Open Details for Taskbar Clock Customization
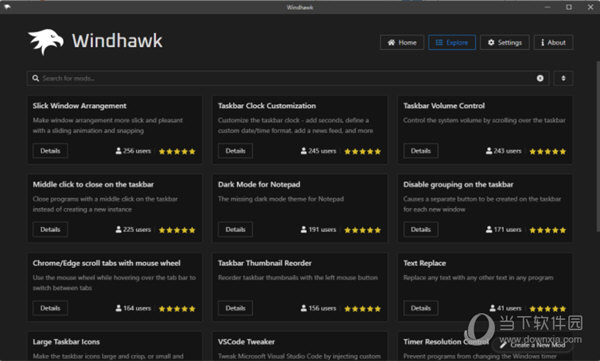Screen dimensions: 600x361 pos(235,151)
